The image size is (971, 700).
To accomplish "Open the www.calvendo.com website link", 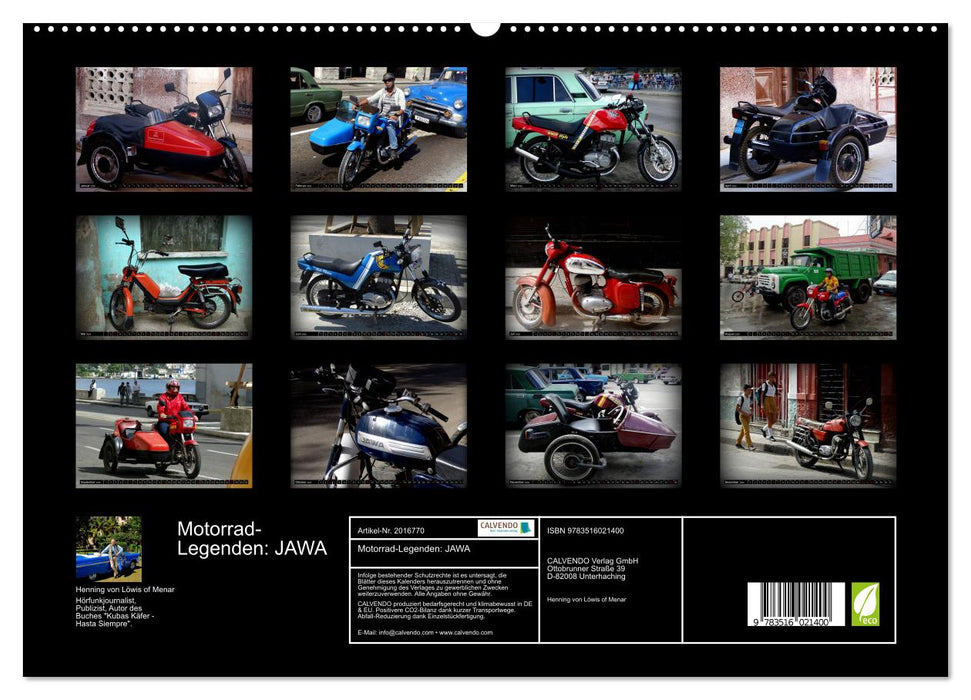I will (x=466, y=632).
